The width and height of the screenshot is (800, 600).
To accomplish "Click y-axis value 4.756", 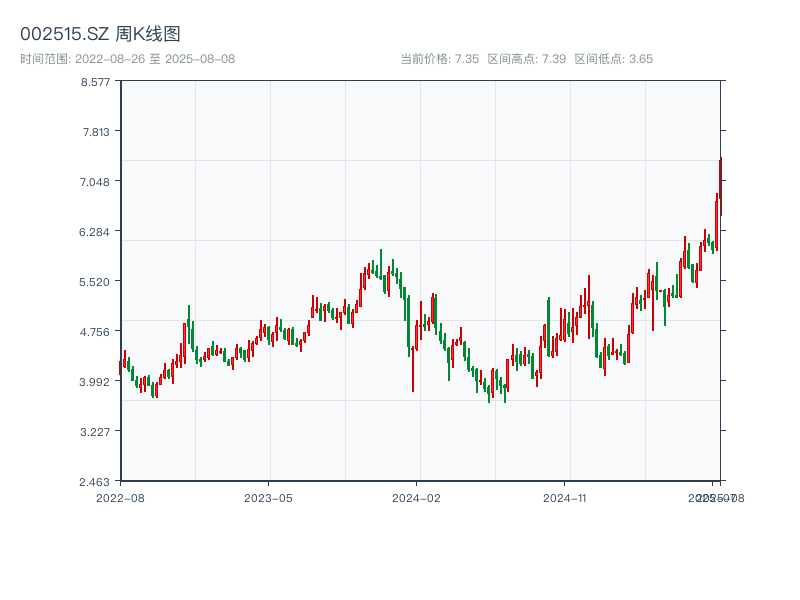I will [x=94, y=332].
